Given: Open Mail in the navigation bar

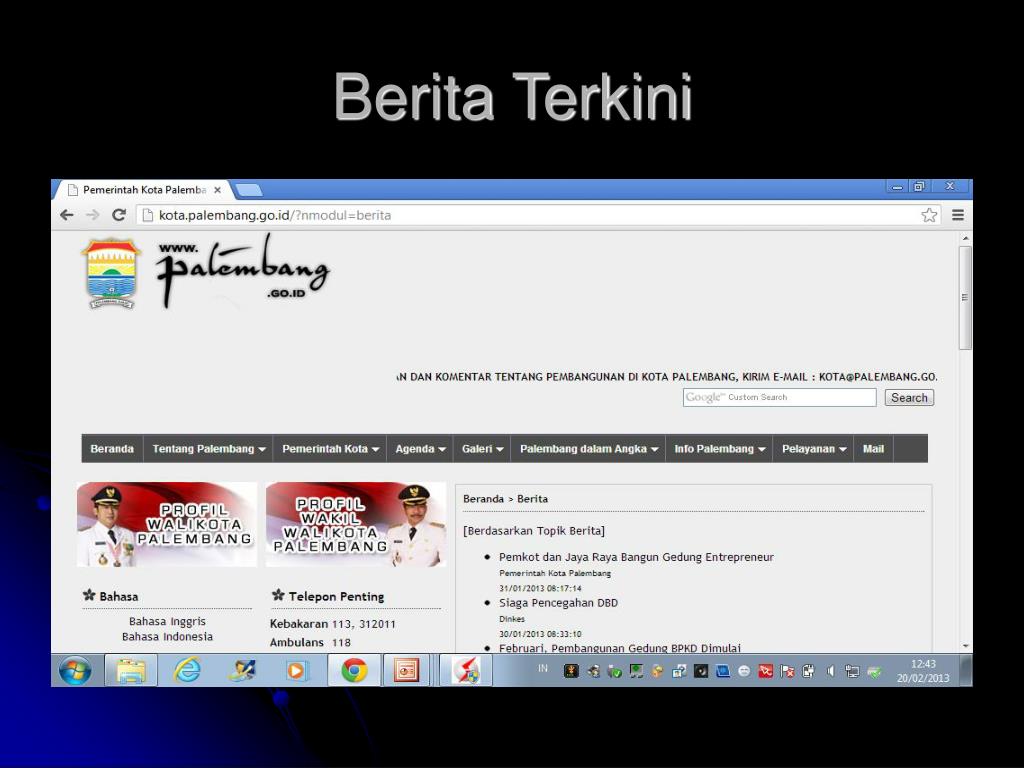Looking at the screenshot, I should tap(873, 449).
